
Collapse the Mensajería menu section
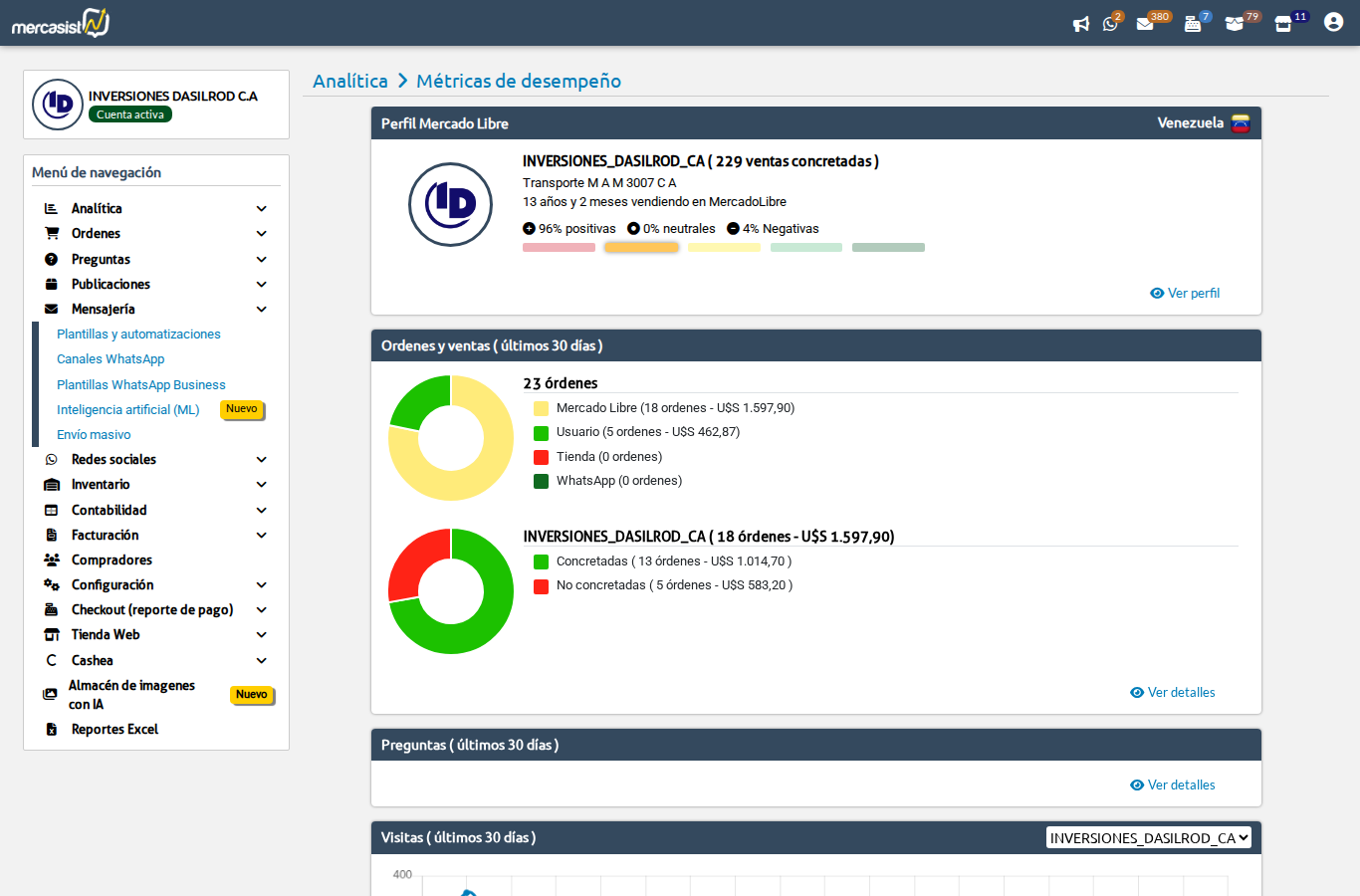(x=261, y=309)
